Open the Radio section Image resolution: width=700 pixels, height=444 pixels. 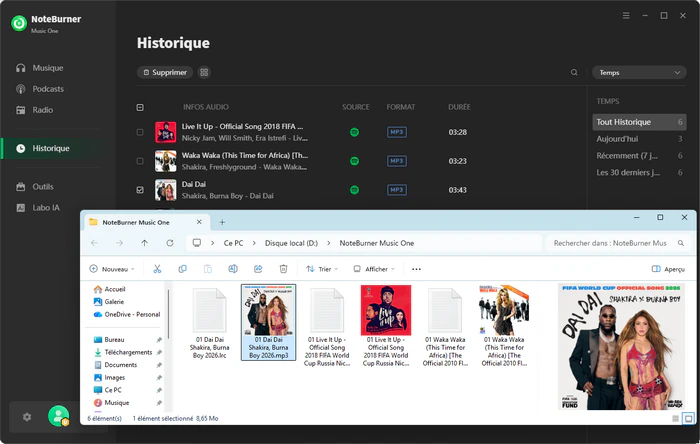[x=35, y=110]
